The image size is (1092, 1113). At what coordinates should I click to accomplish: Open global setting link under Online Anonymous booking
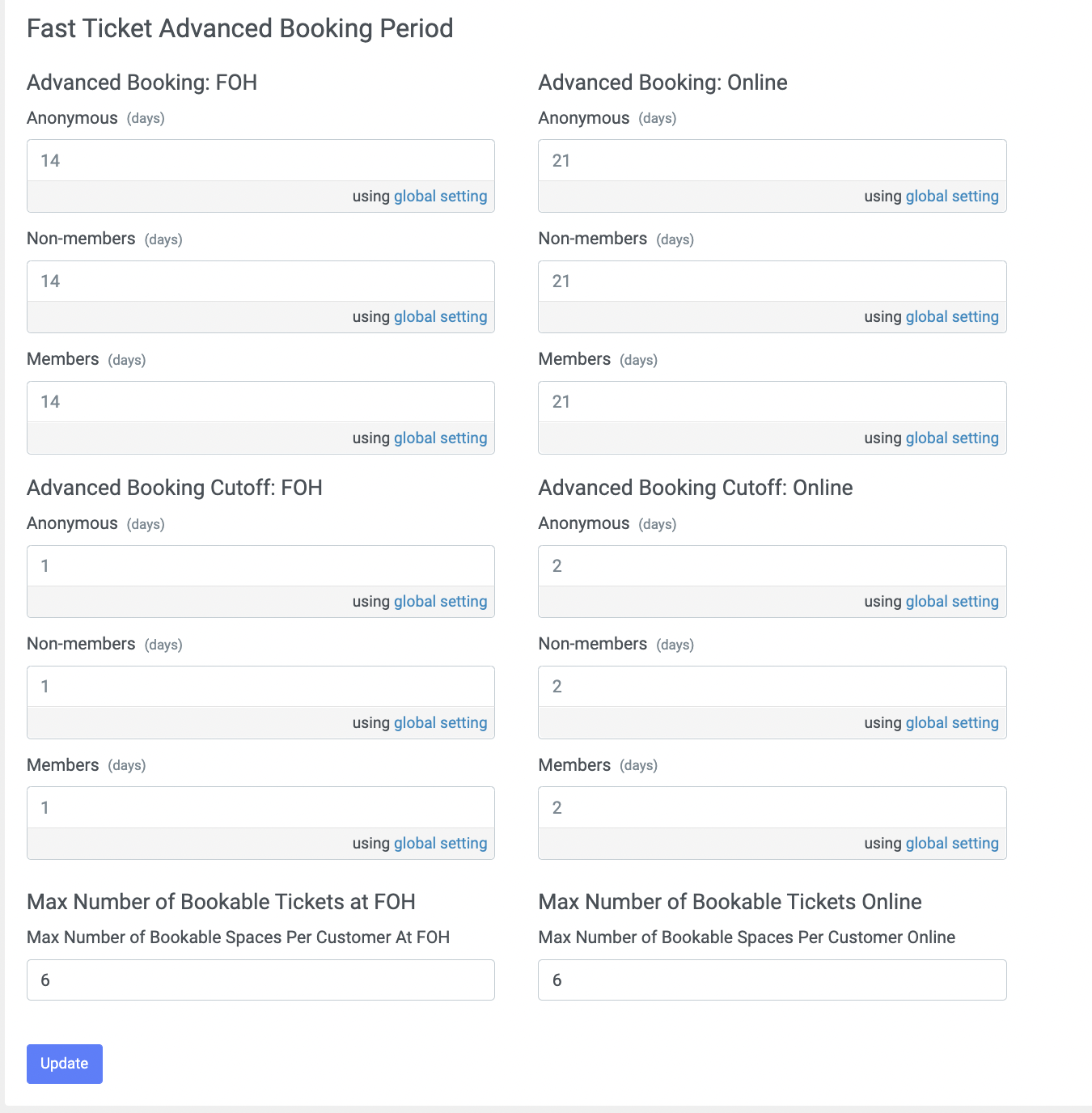[x=952, y=197]
